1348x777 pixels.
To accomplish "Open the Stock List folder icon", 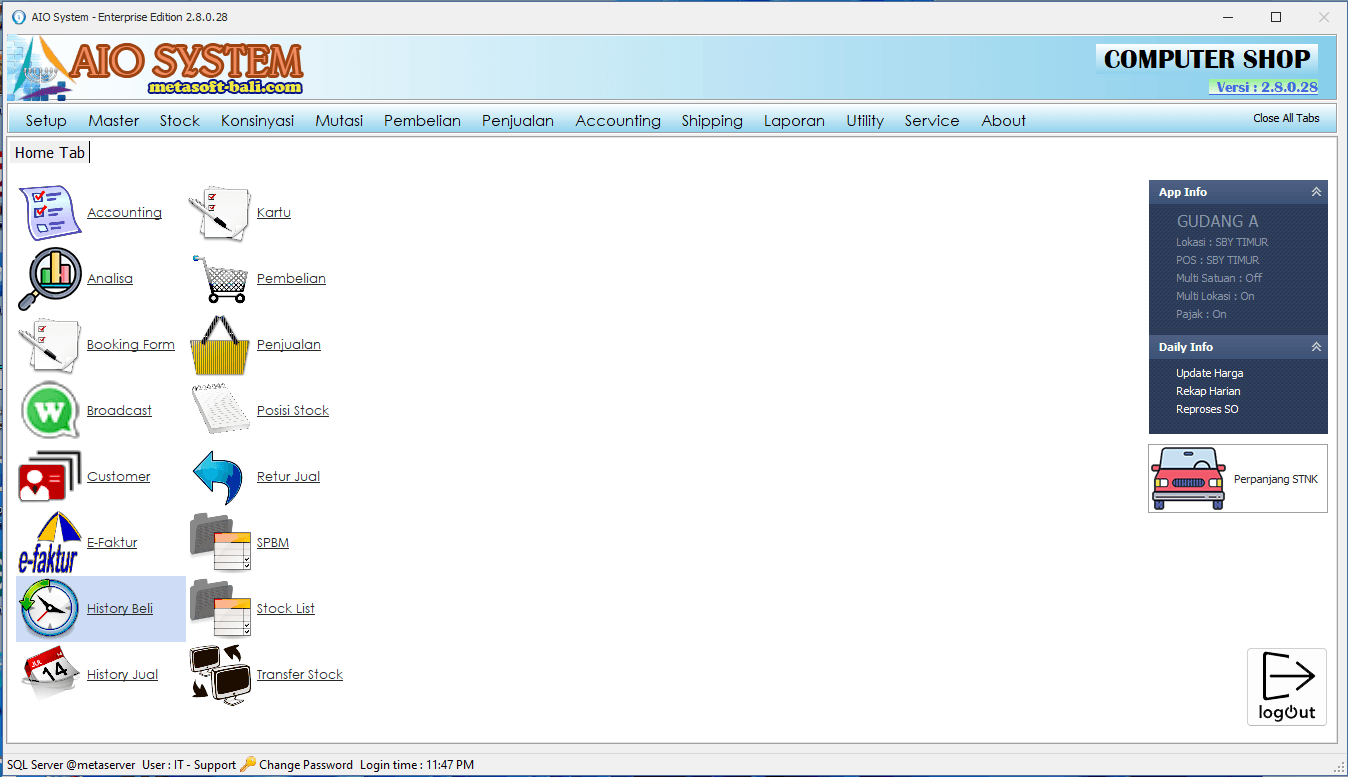I will point(220,608).
